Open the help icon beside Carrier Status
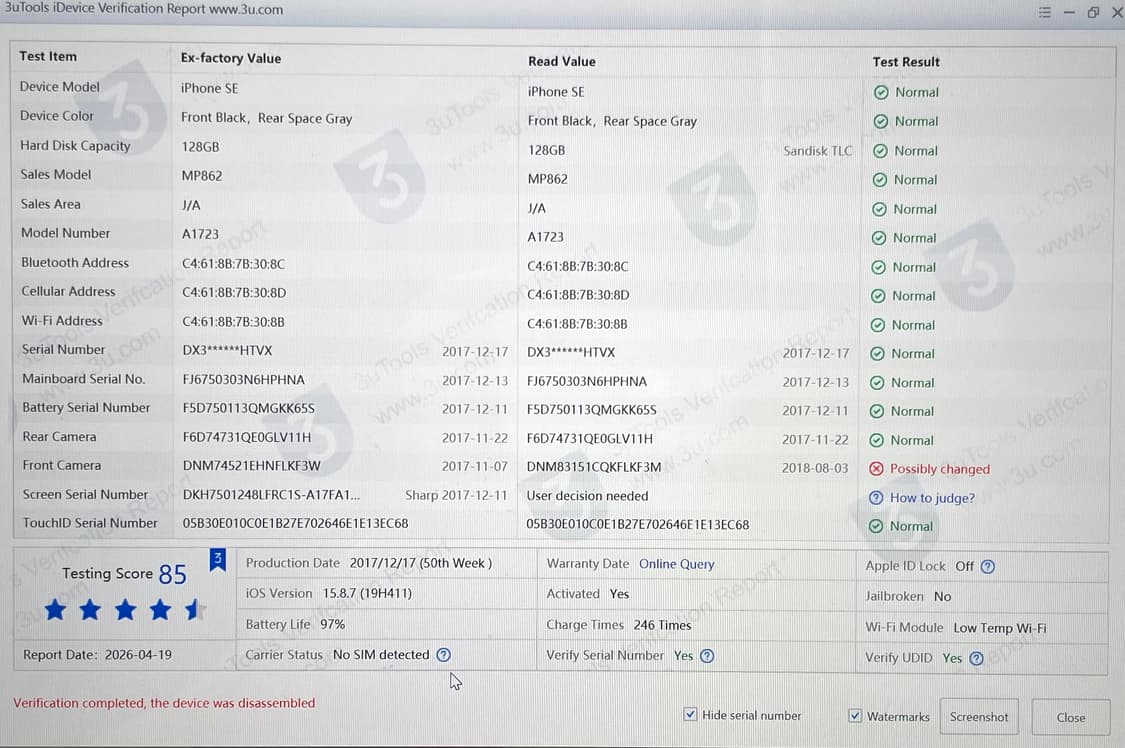 [x=444, y=655]
